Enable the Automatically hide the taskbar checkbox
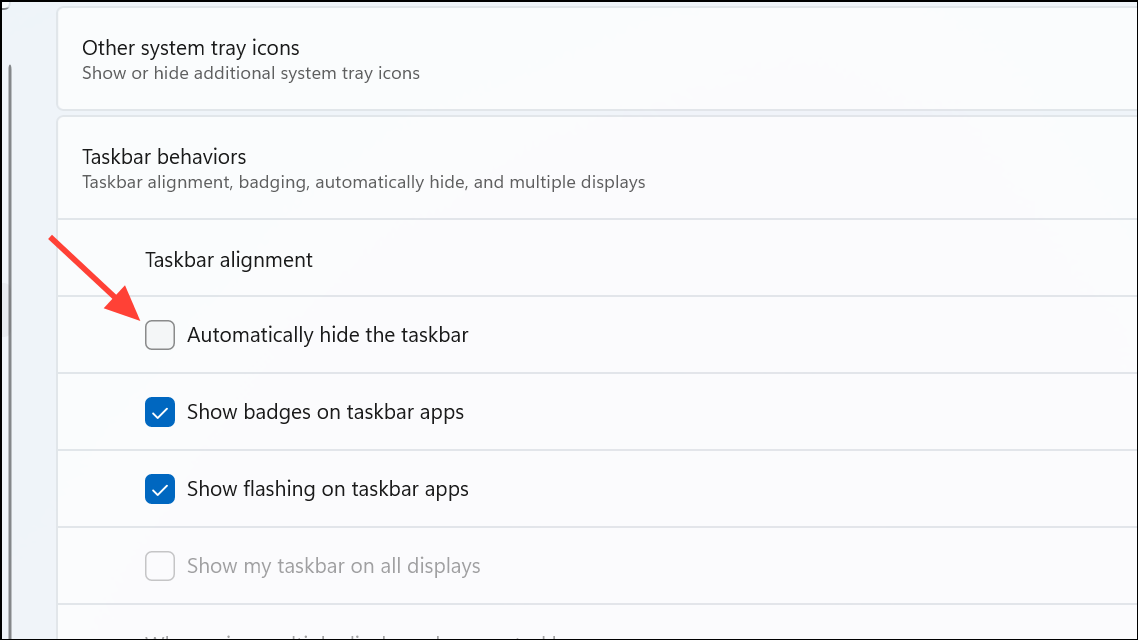This screenshot has height=640, width=1138. (x=160, y=335)
